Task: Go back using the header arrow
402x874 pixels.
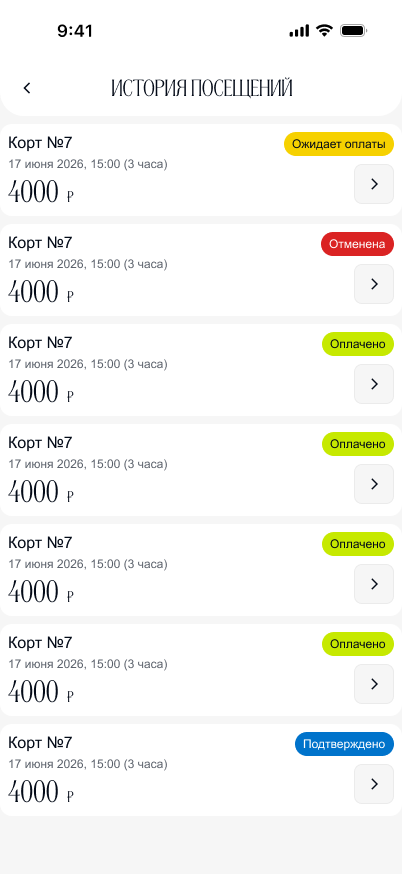Action: (x=27, y=88)
